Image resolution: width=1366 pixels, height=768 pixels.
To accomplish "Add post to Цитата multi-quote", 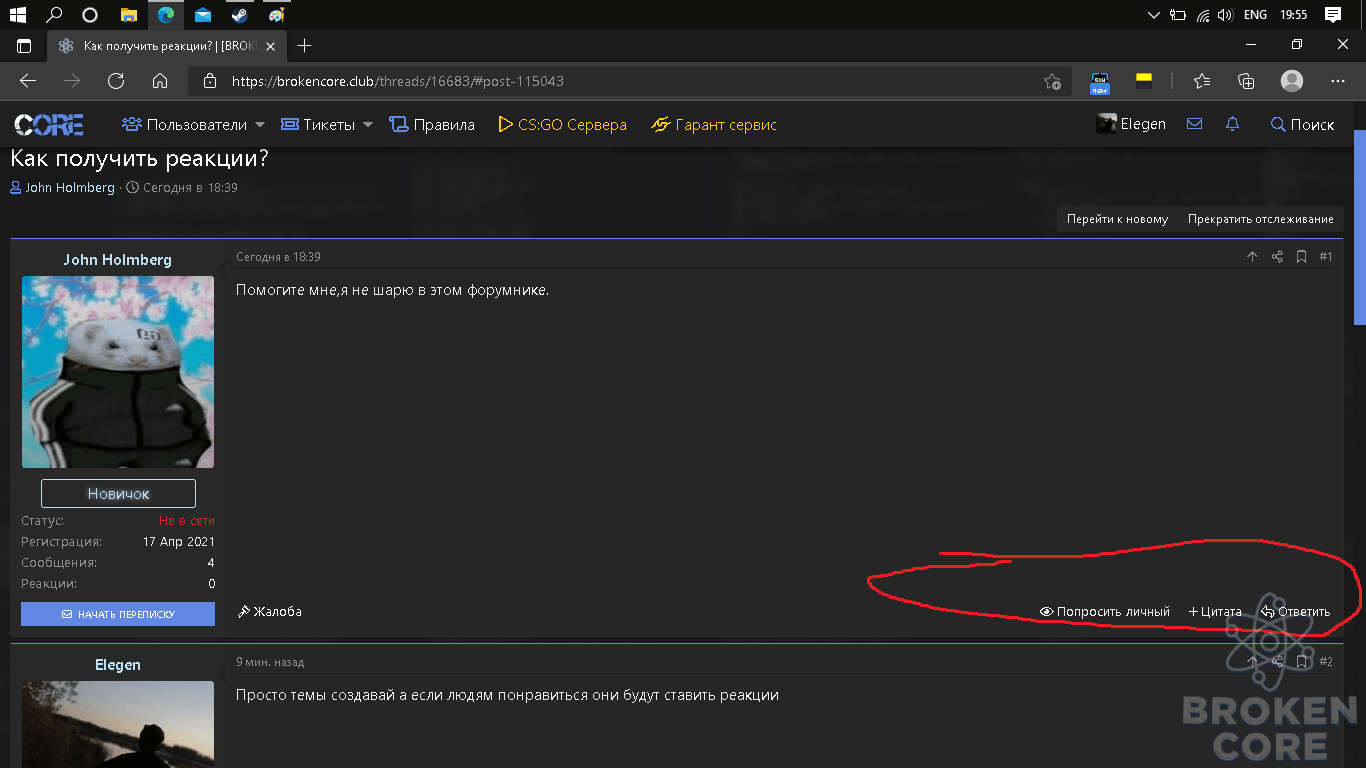I will pos(1215,611).
